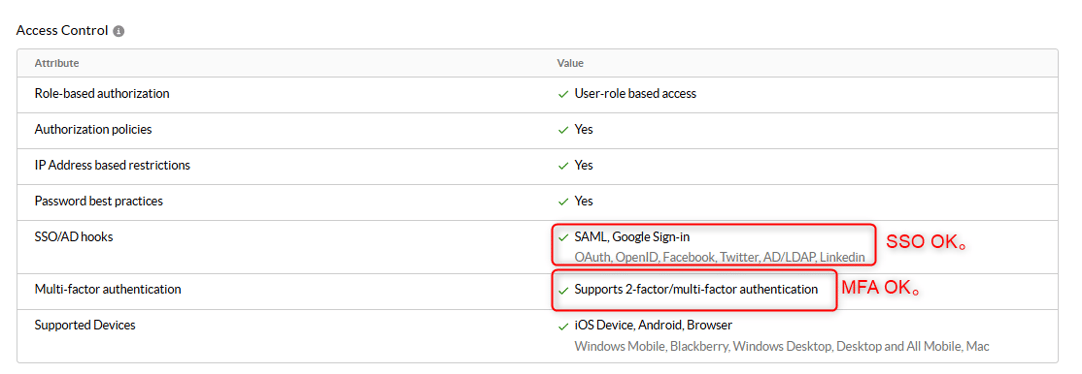Select the Attribute column header
1082x374 pixels.
pyautogui.click(x=57, y=63)
